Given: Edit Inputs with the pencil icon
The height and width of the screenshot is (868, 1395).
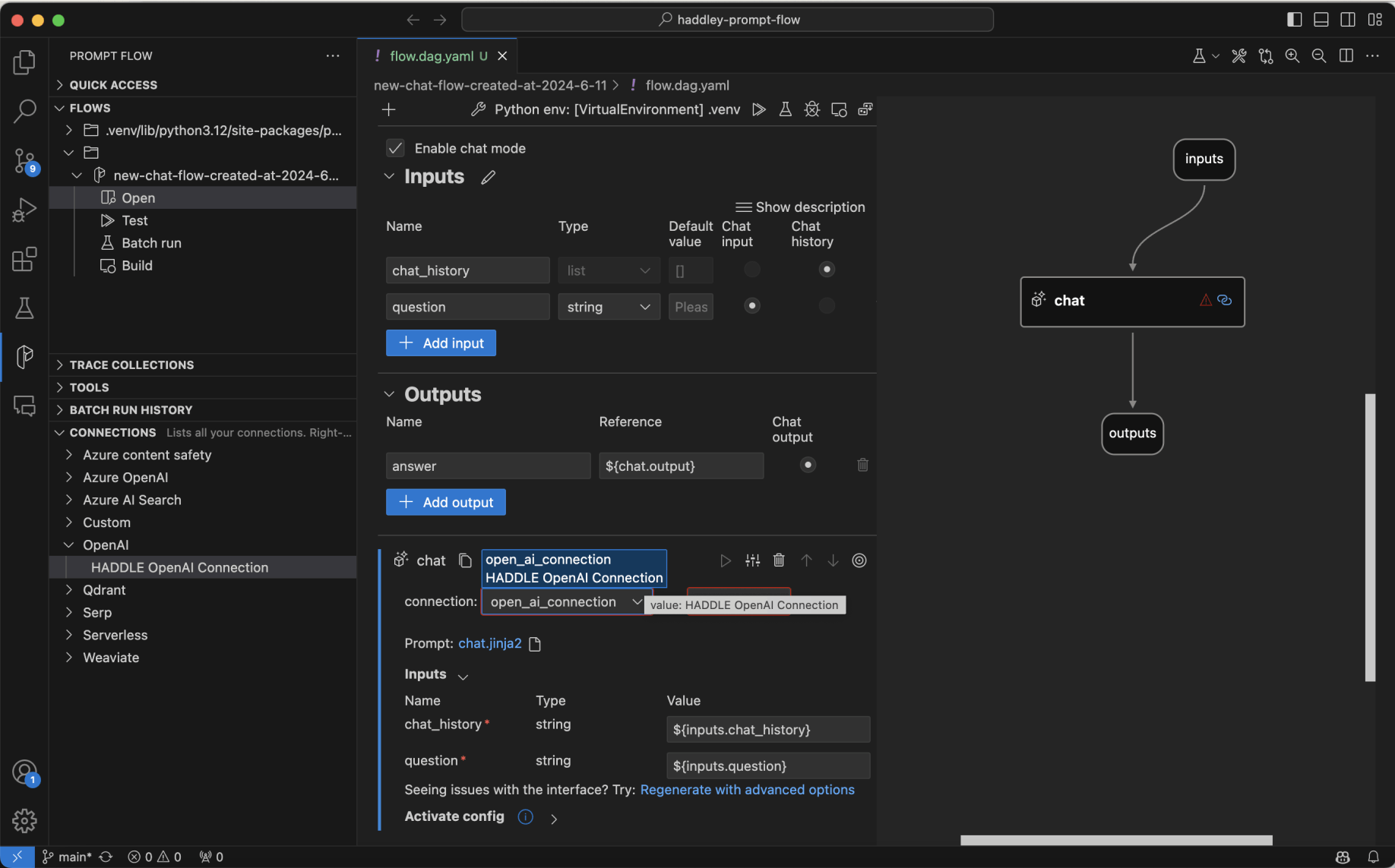Looking at the screenshot, I should 488,177.
